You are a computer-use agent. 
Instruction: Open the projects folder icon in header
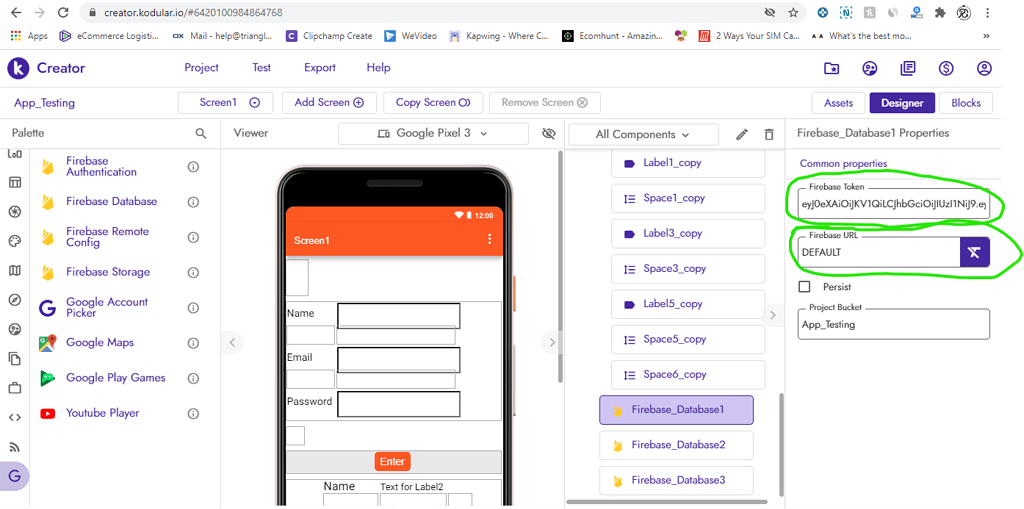click(831, 69)
